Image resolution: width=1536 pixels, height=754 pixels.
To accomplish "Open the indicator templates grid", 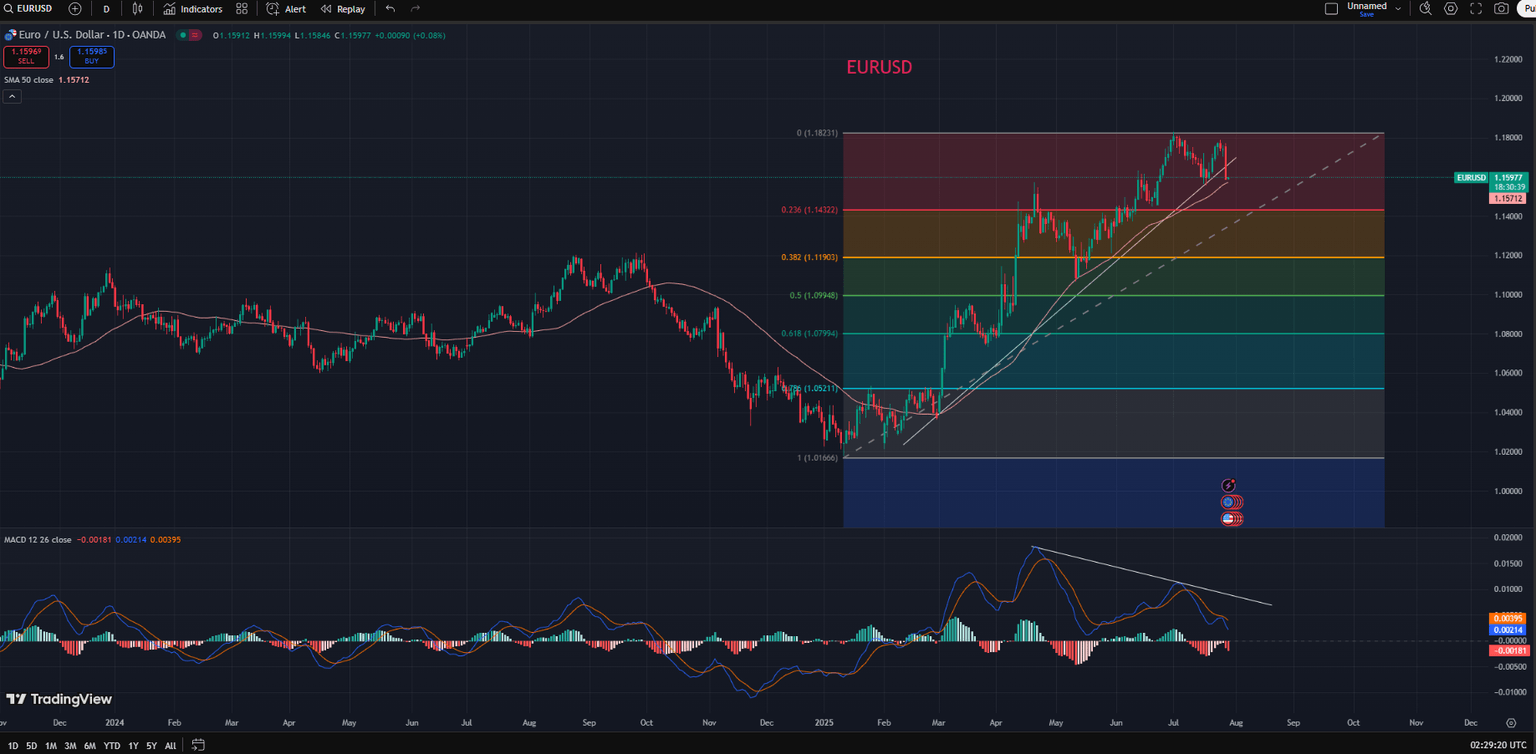I will pos(242,9).
